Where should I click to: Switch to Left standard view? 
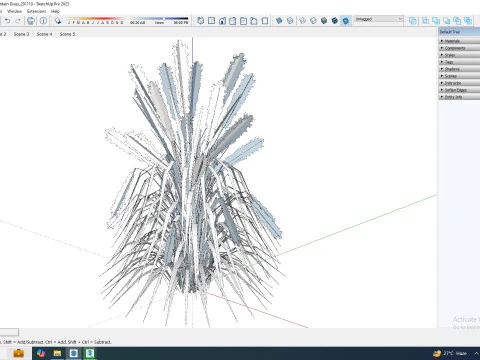point(254,21)
